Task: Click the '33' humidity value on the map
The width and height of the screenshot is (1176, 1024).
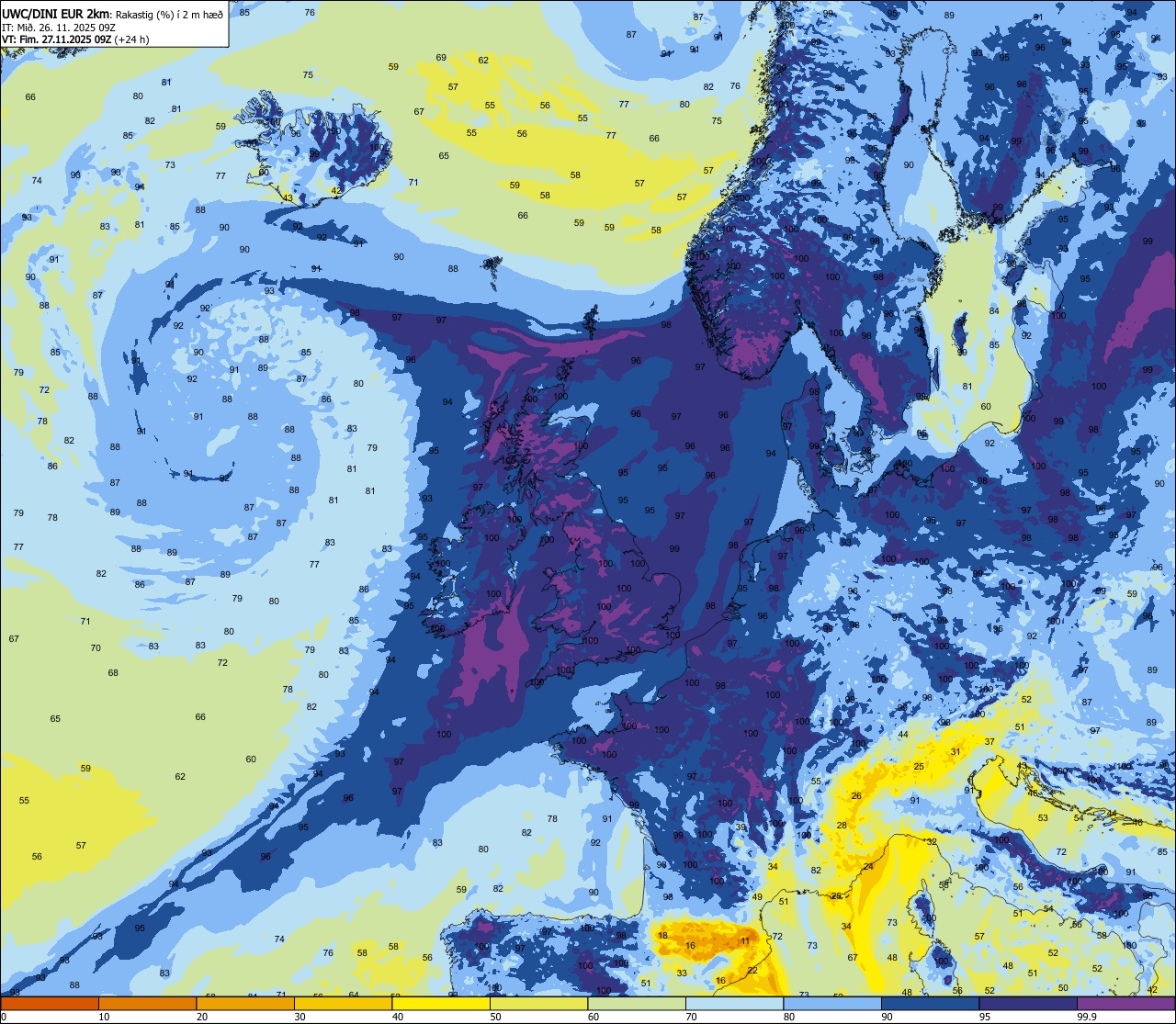Action: 682,973
